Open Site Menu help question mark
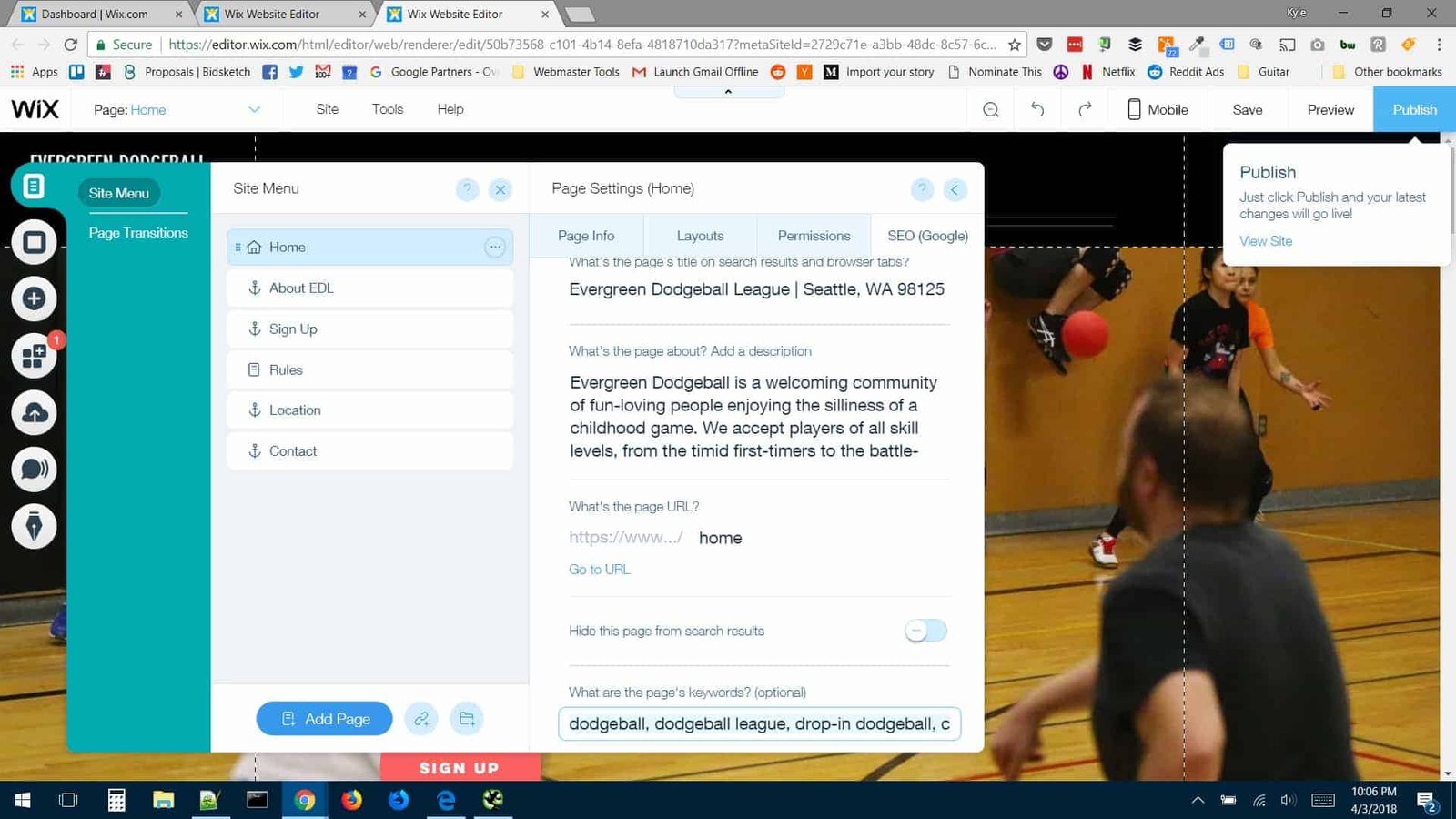This screenshot has width=1456, height=819. [467, 189]
